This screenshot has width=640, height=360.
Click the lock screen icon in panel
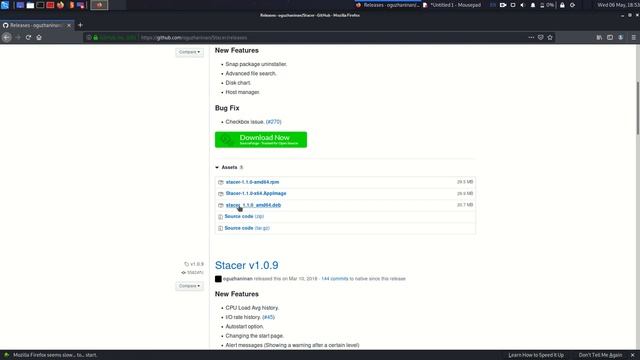562,5
